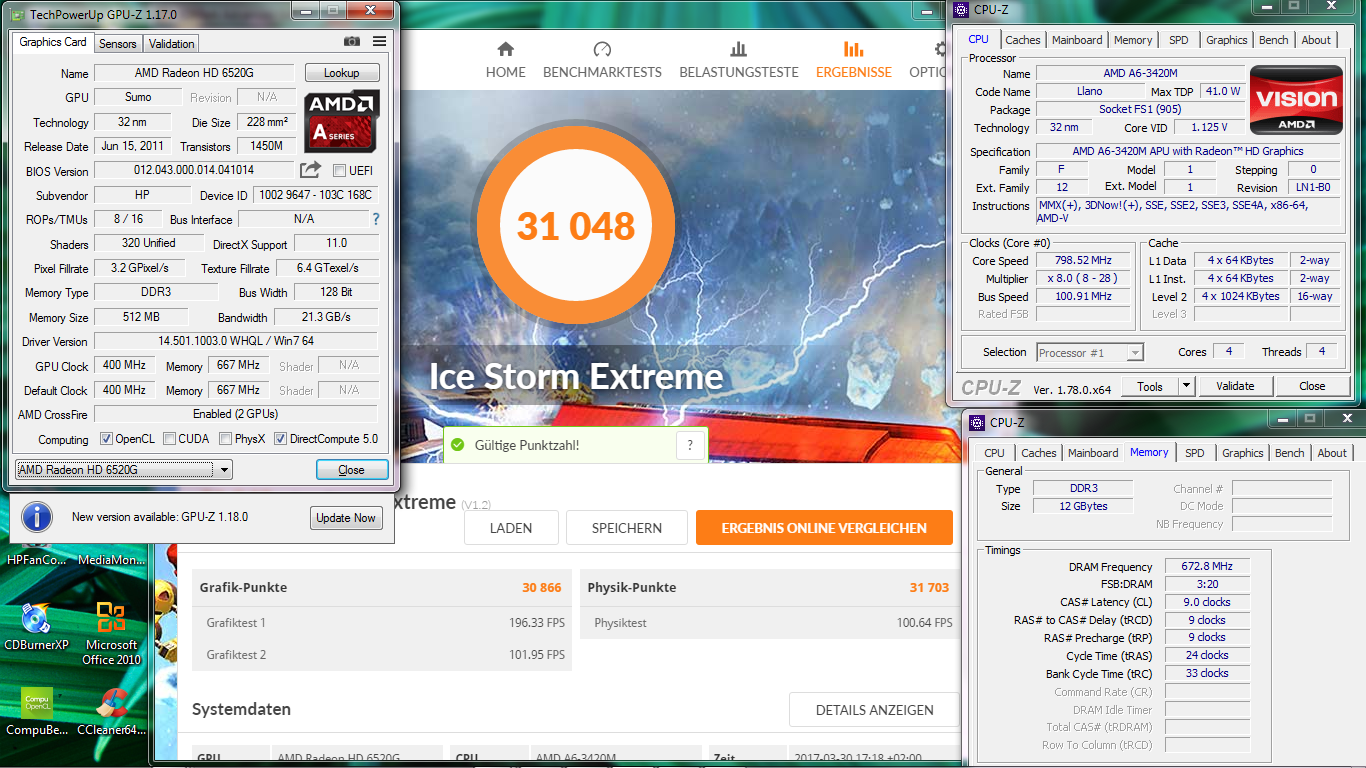The height and width of the screenshot is (768, 1366).
Task: Open the Caches tab in upper CPU-Z
Action: pos(1023,40)
